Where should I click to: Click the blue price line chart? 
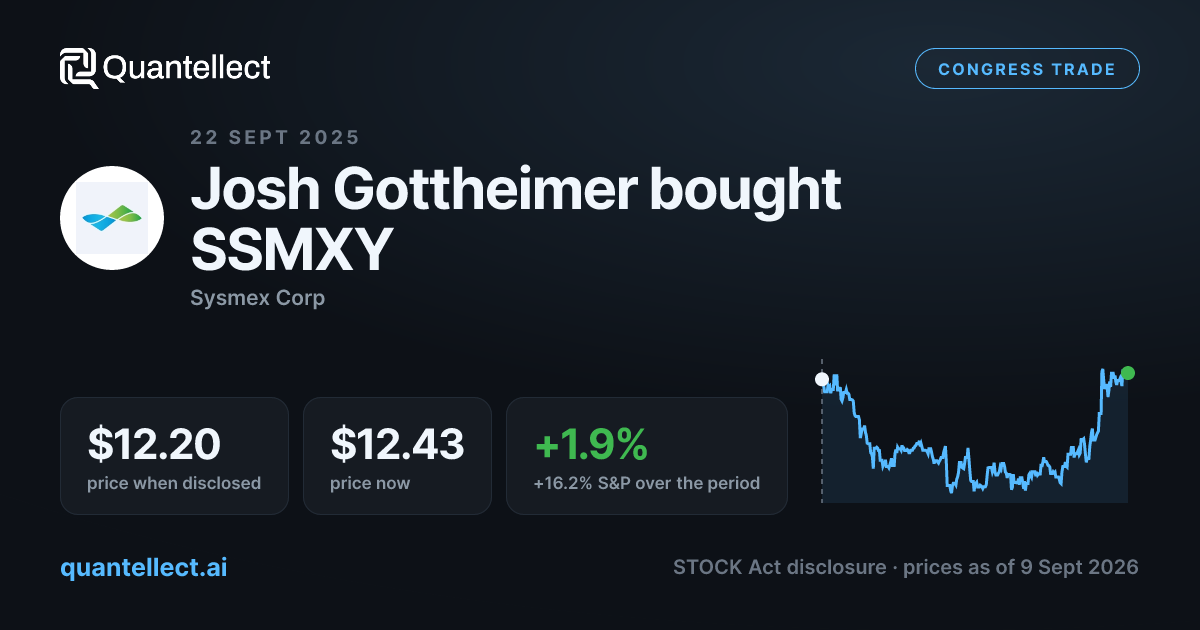point(975,432)
